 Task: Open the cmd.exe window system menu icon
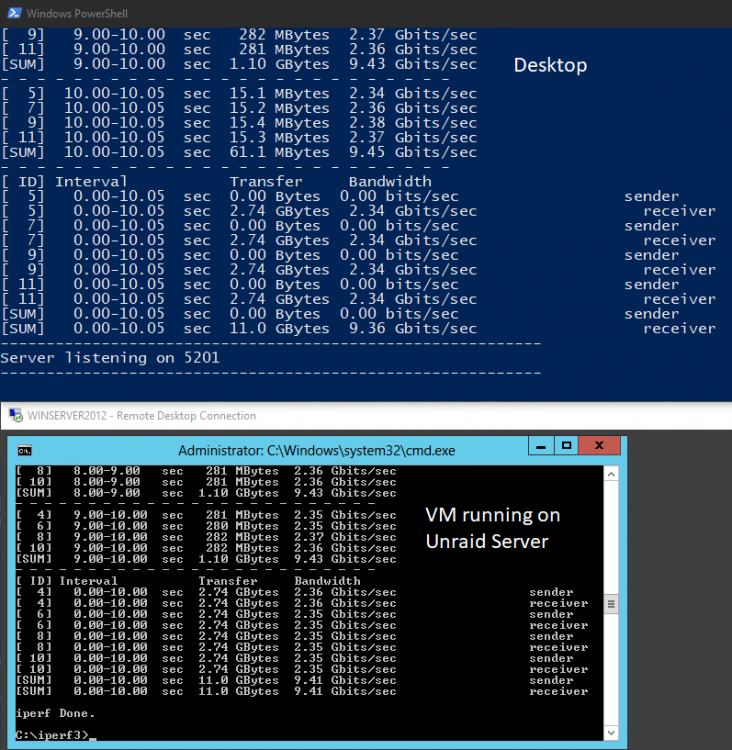click(24, 451)
